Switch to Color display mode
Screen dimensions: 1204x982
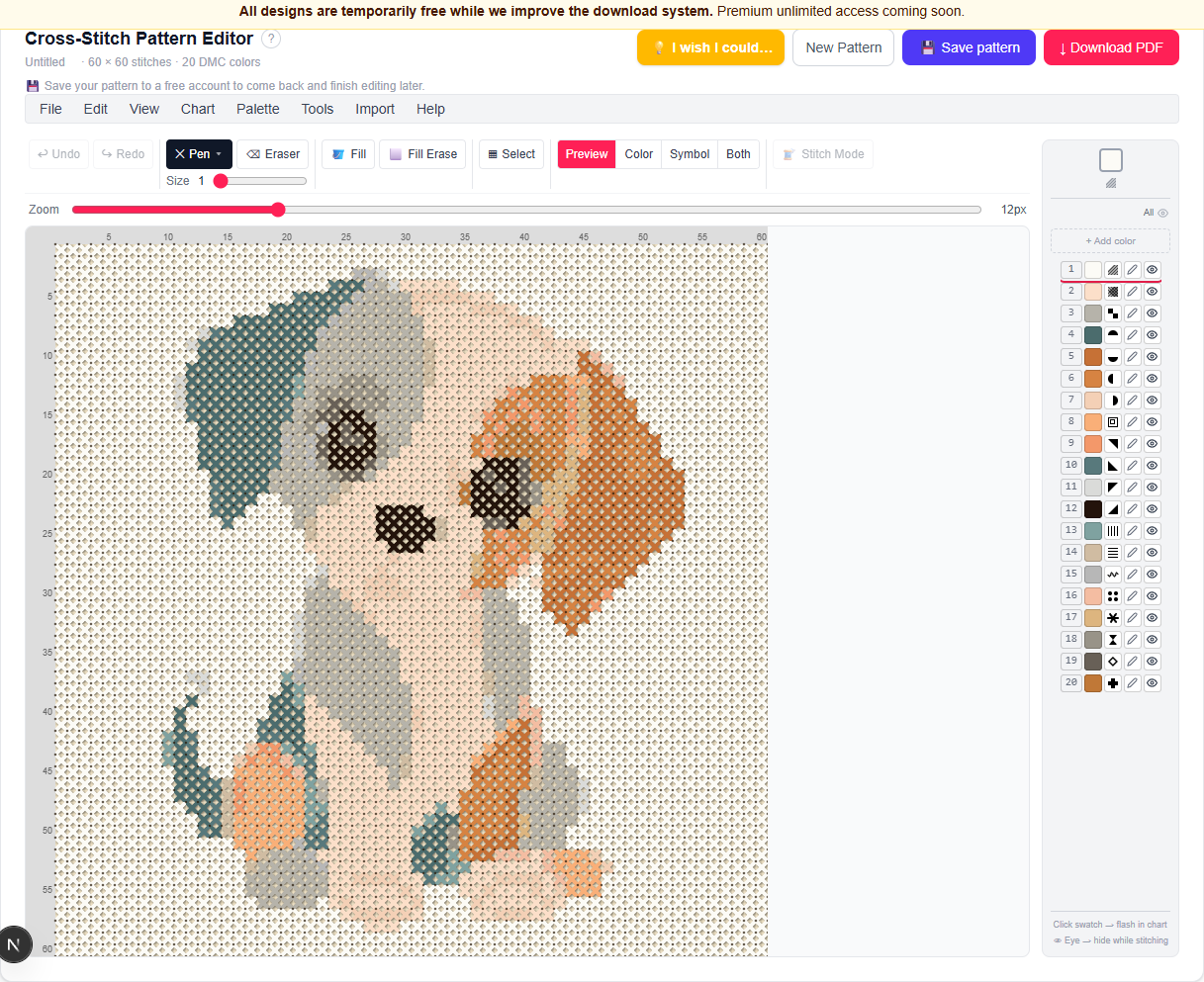(x=638, y=154)
